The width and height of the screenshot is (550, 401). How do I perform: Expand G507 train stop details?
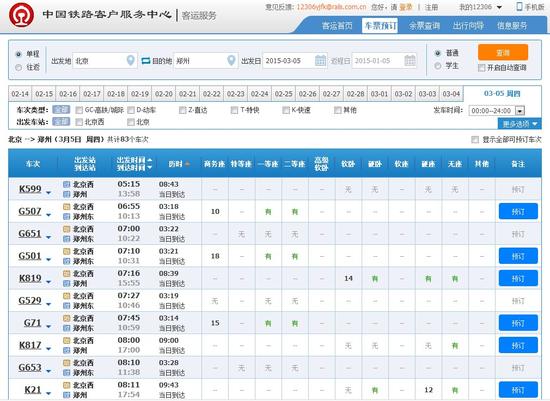[49, 215]
